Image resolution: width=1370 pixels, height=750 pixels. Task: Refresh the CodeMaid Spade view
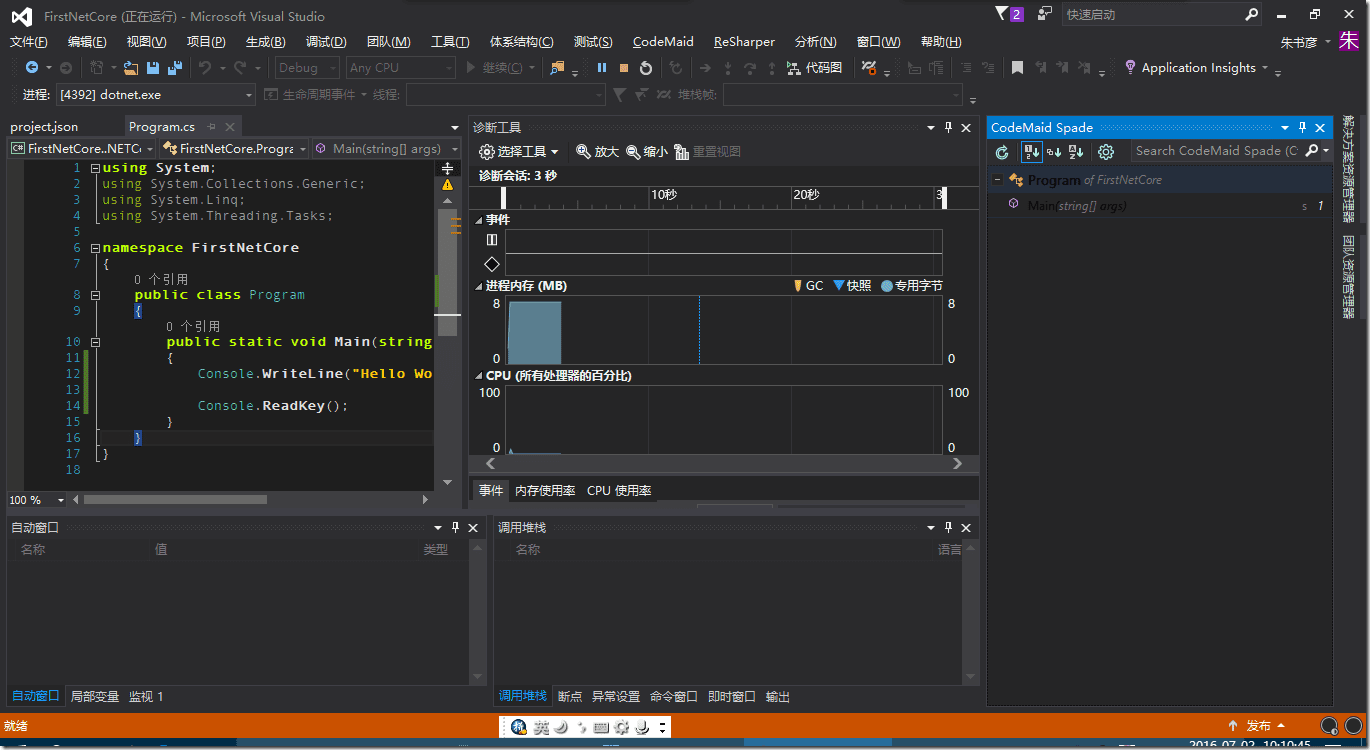[x=1001, y=152]
